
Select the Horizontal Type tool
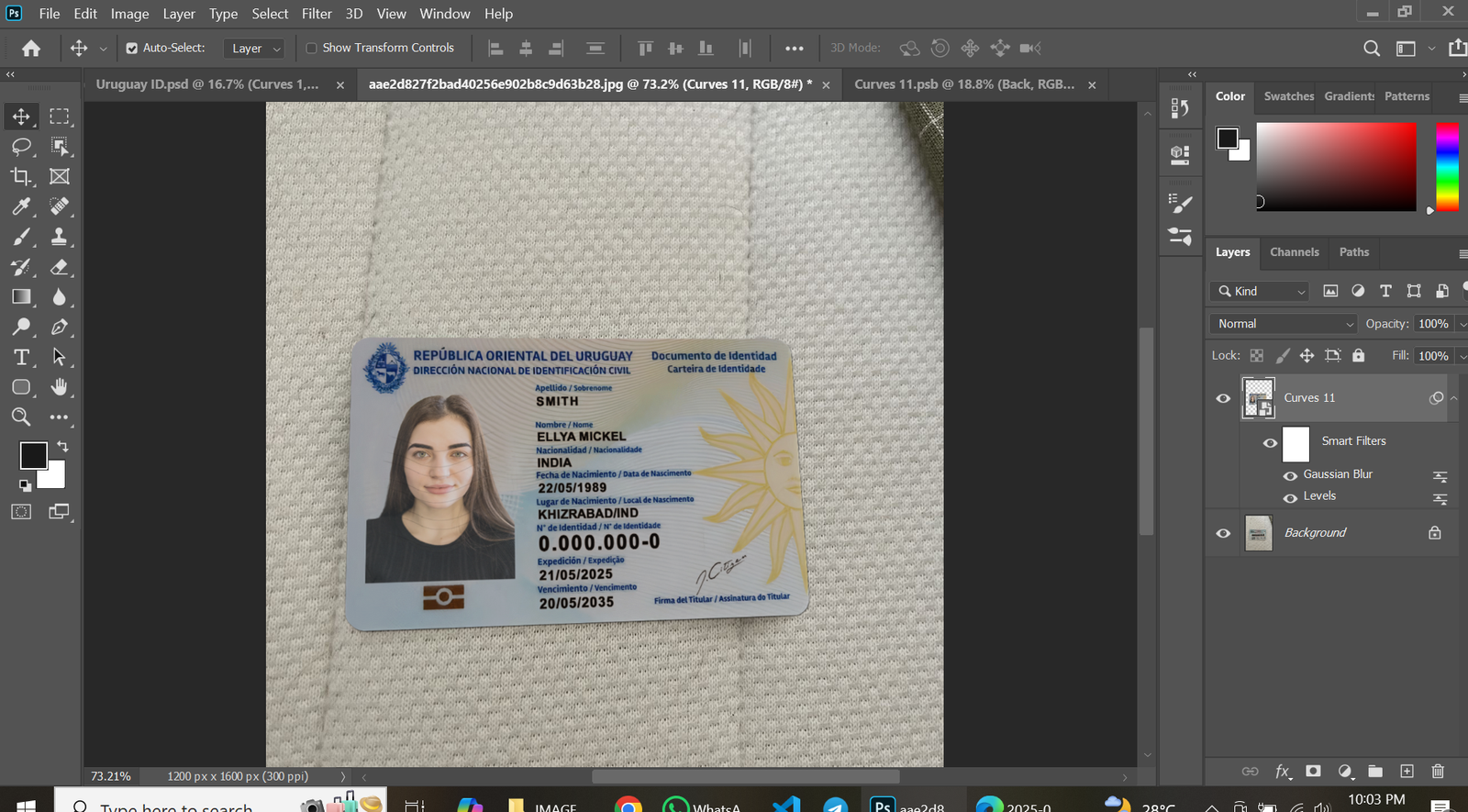[x=21, y=357]
